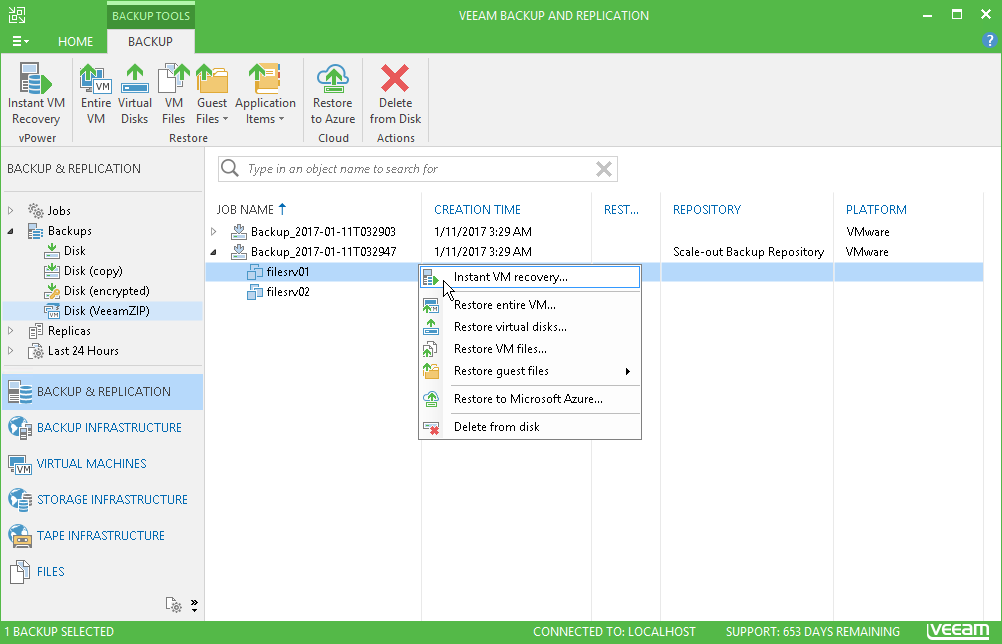Switch to the HOME ribbon tab
This screenshot has width=1002, height=644.
pos(75,42)
